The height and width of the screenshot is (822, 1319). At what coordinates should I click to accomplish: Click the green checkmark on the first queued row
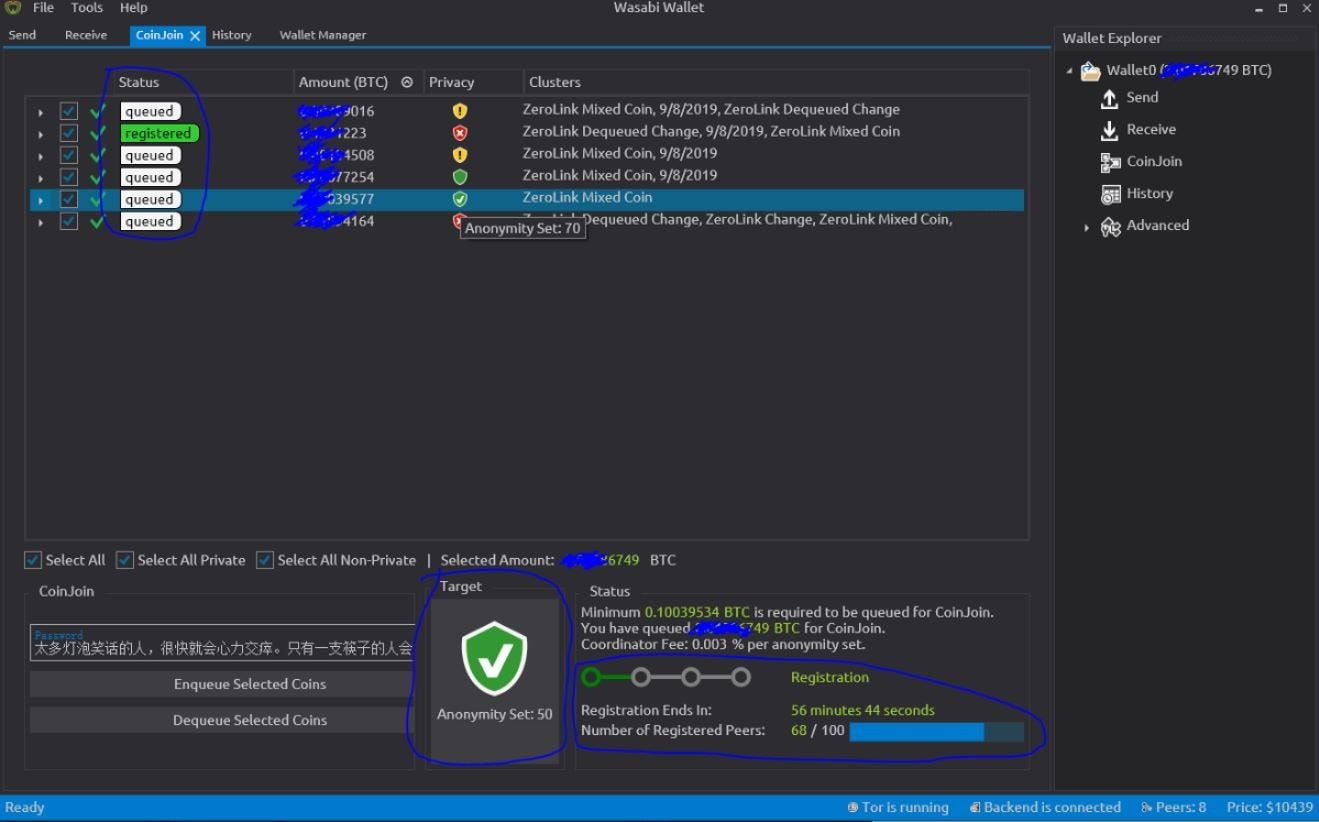pyautogui.click(x=97, y=112)
